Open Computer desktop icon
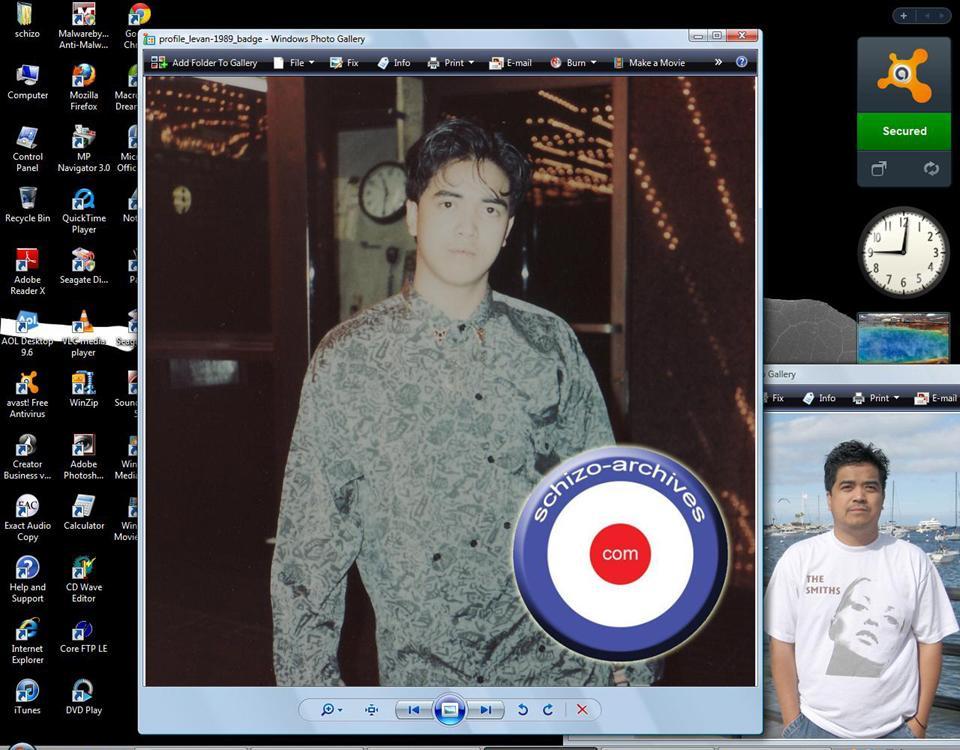 (28, 81)
